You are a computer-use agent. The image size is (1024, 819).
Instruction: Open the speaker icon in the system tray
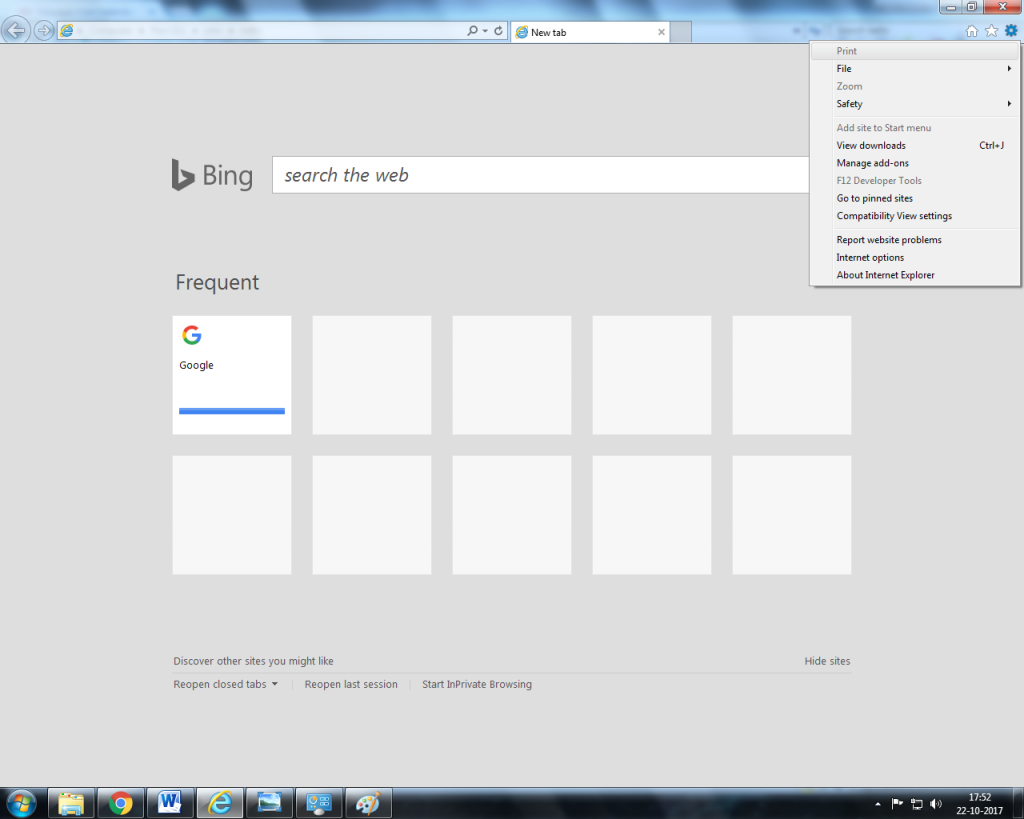pos(936,803)
